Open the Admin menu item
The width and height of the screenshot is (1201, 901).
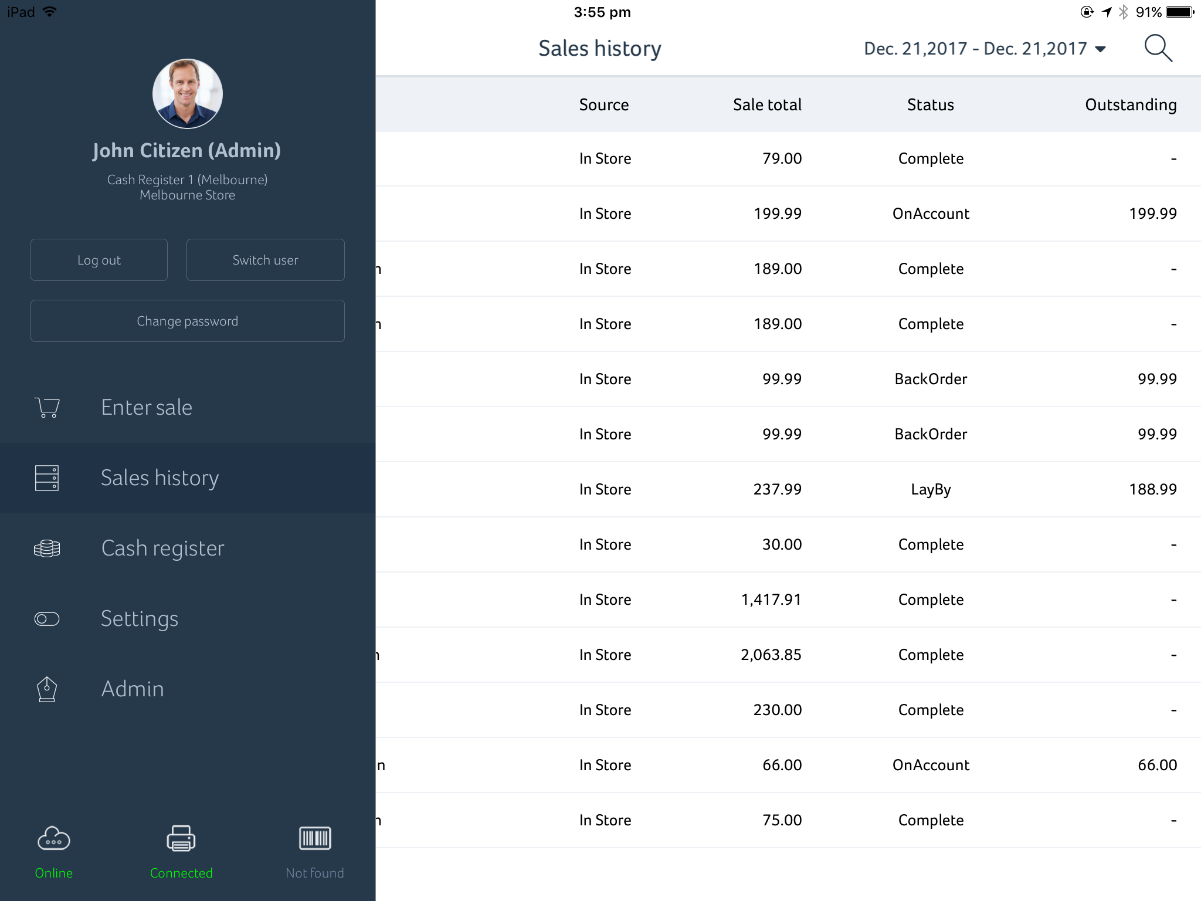[x=188, y=689]
